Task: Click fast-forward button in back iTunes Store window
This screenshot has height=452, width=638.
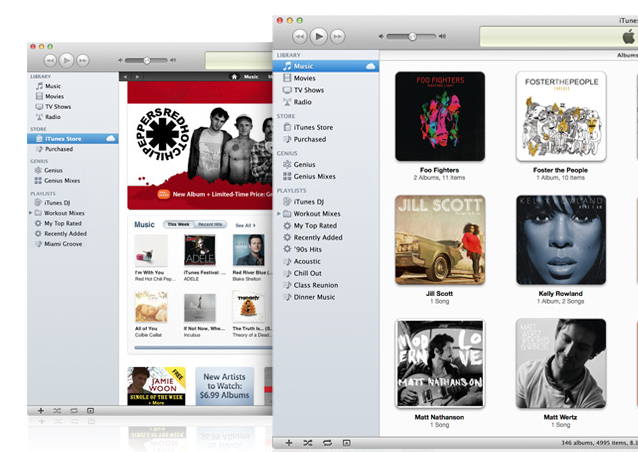Action: 83,61
